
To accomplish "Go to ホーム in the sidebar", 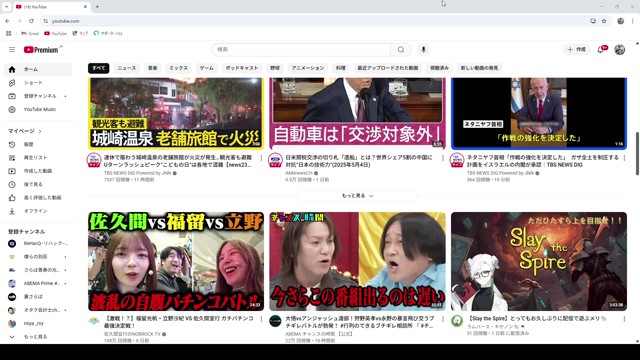I will (x=38, y=69).
